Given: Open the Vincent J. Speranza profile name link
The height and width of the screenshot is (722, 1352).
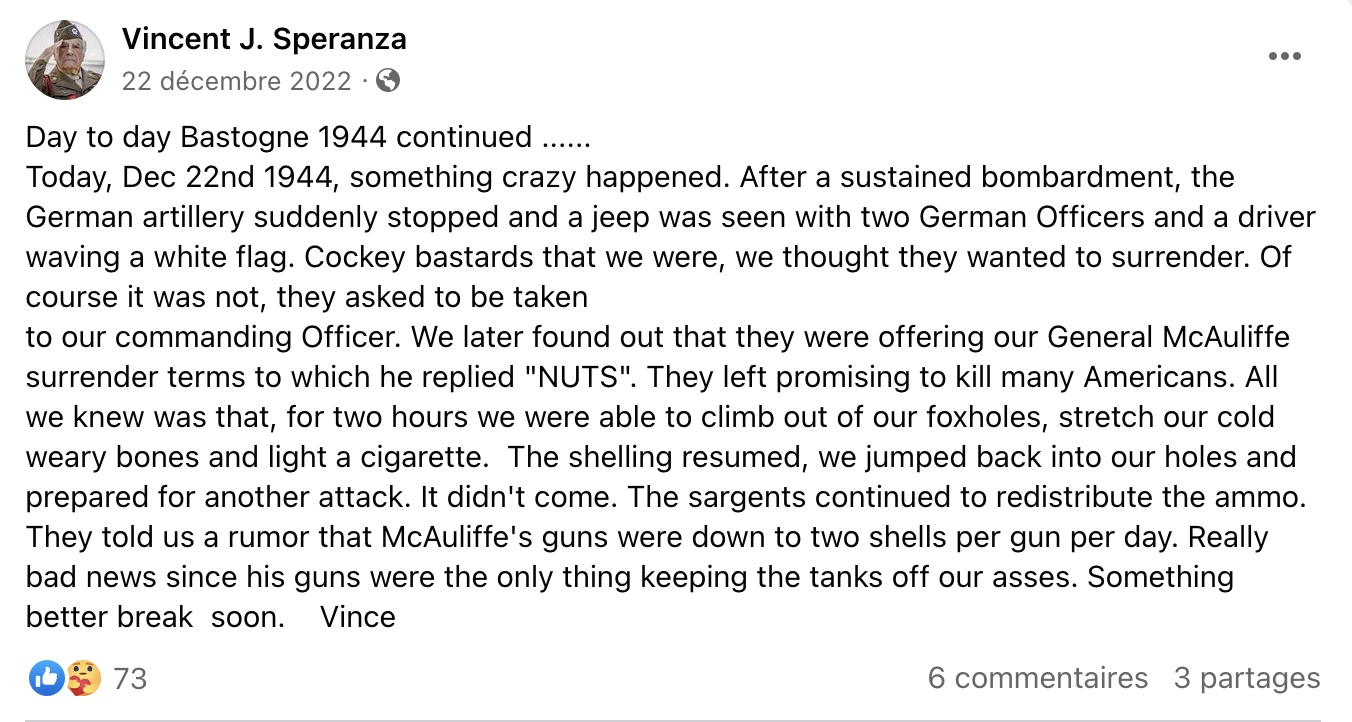Looking at the screenshot, I should (x=264, y=39).
